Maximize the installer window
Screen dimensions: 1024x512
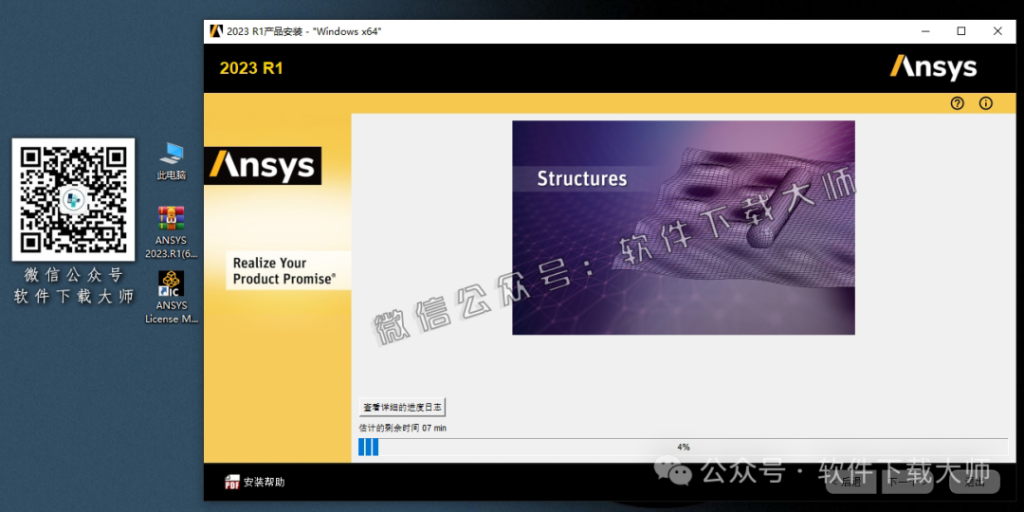(x=961, y=31)
